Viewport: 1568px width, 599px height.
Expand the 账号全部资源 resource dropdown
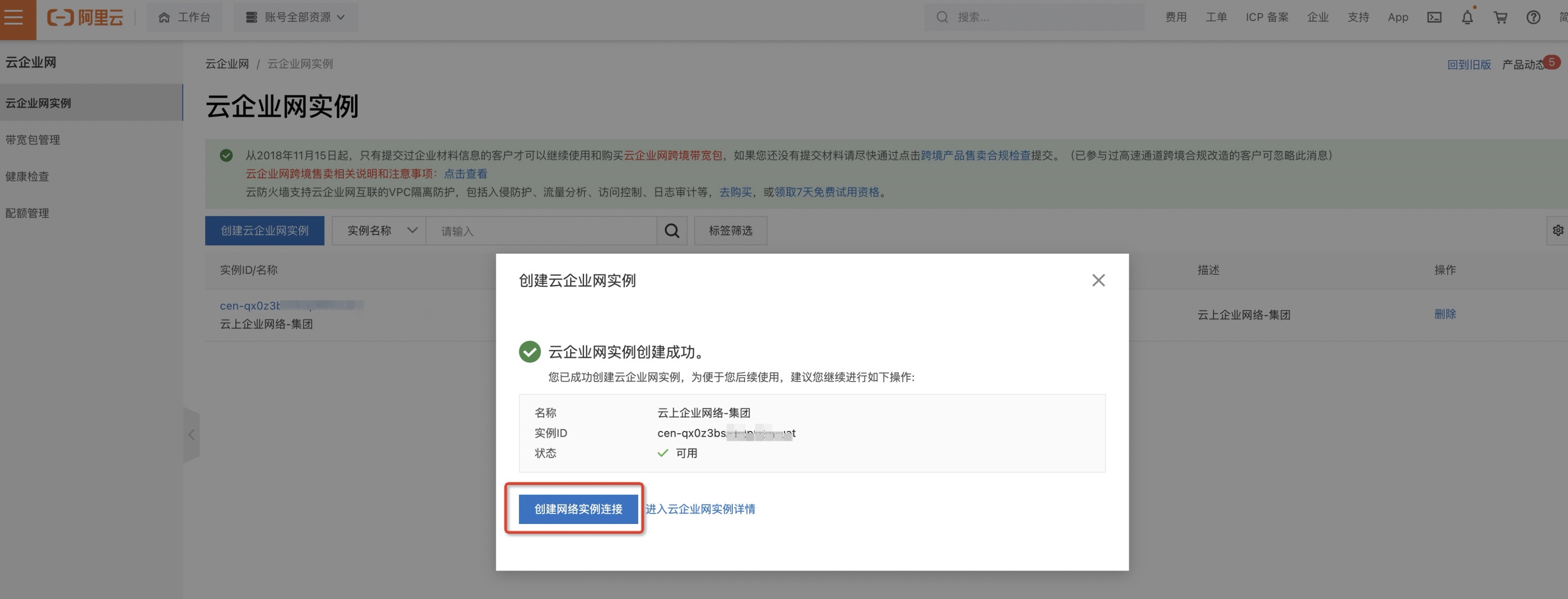click(296, 18)
